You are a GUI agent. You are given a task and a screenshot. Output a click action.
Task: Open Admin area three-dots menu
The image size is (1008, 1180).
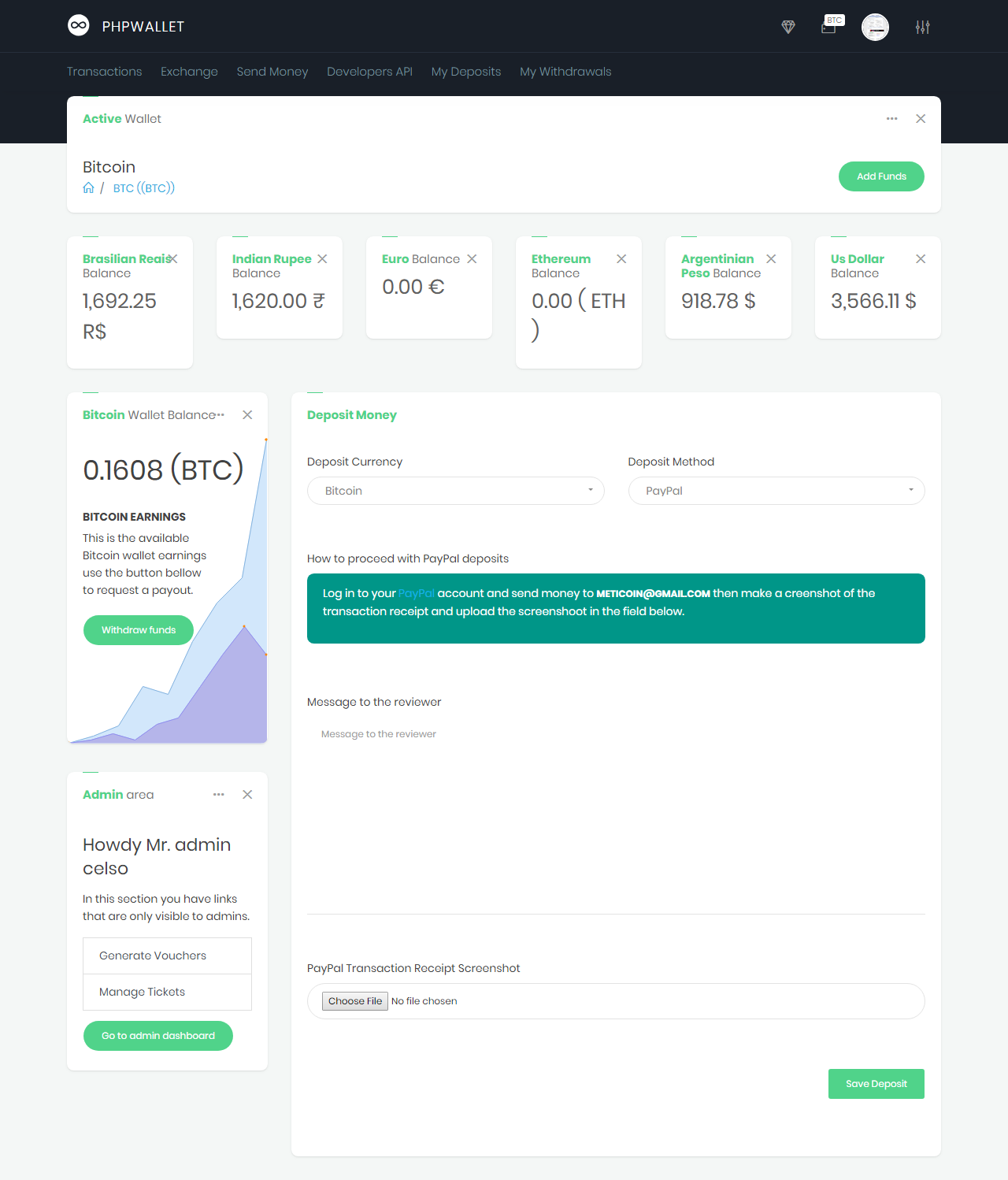[218, 795]
